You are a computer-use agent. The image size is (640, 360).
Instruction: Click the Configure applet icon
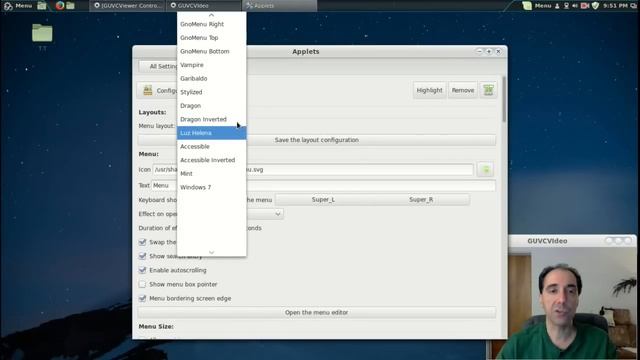[148, 90]
